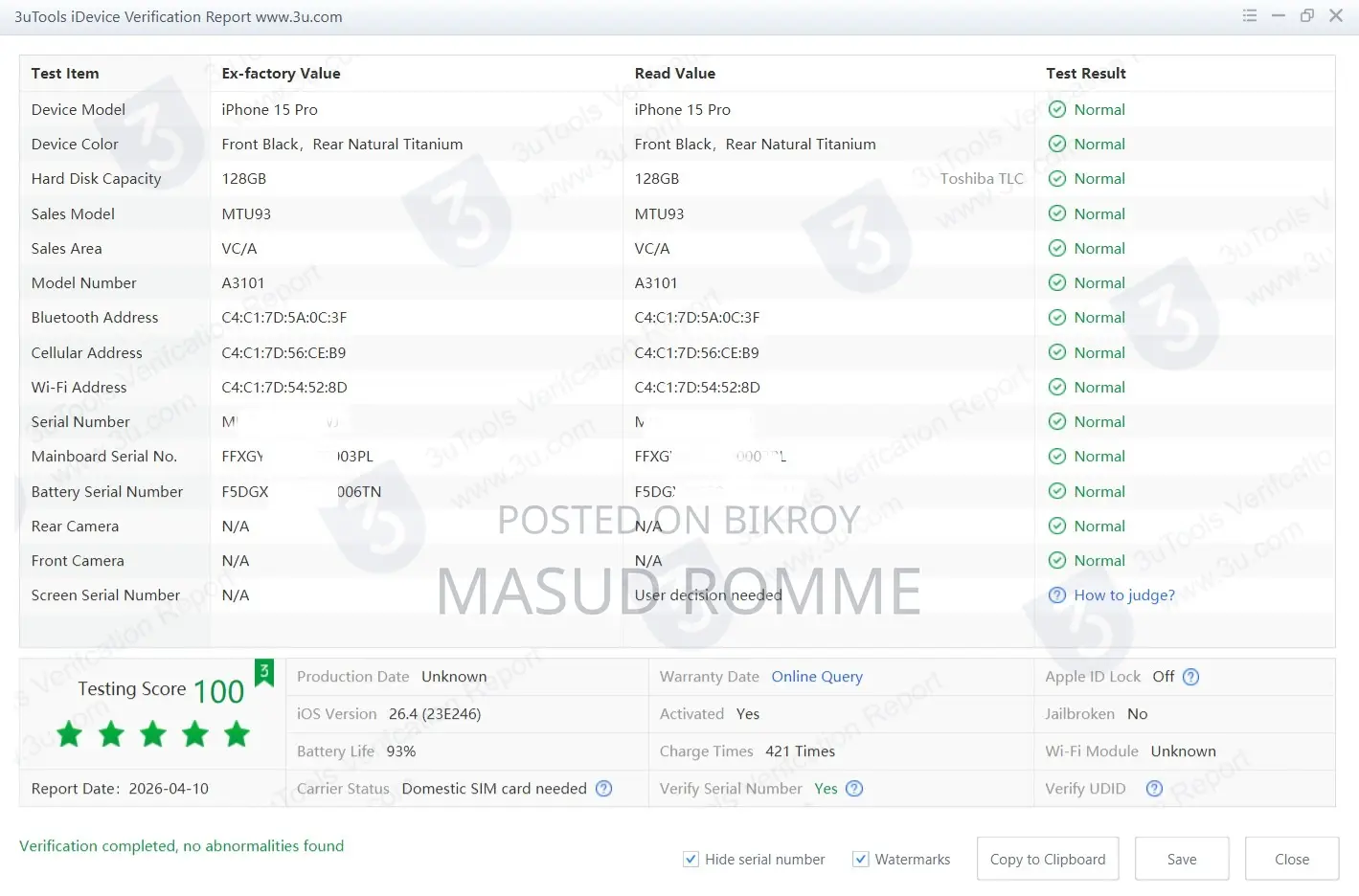The width and height of the screenshot is (1359, 896).
Task: Select the read Wi-Fi address C4:C1:7D:54:52:8D
Action: coord(697,388)
